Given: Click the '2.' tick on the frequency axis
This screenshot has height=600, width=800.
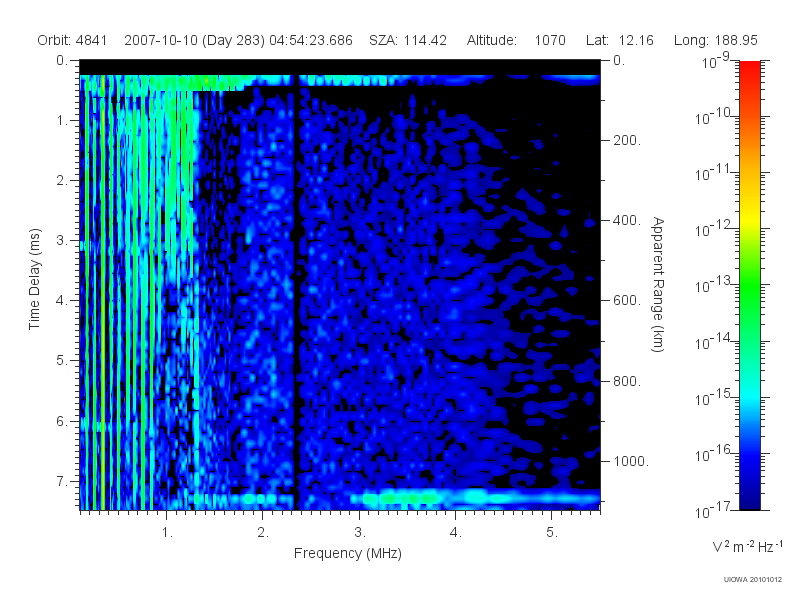Looking at the screenshot, I should click(263, 533).
